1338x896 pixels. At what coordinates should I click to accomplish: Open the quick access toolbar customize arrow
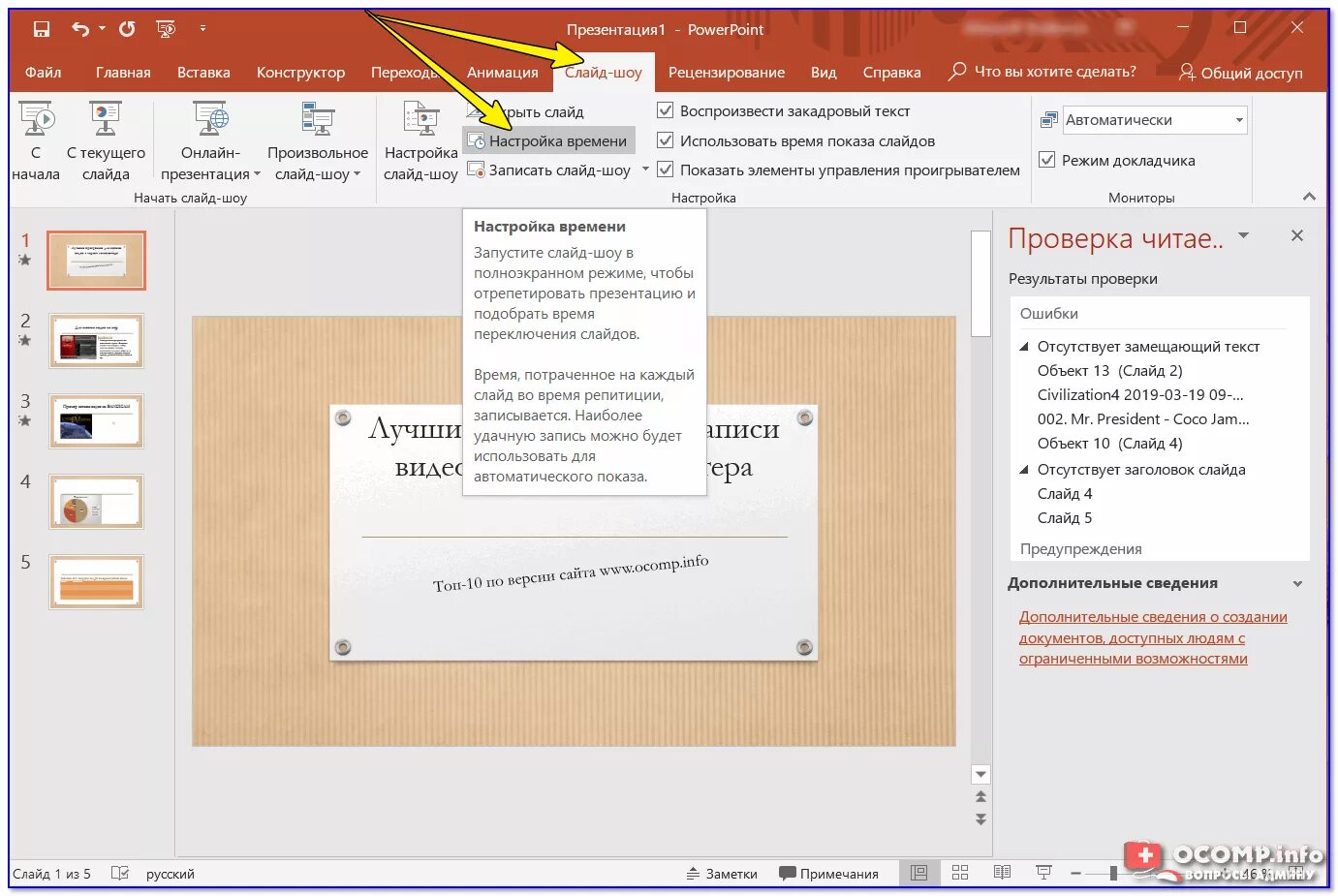pos(202,29)
